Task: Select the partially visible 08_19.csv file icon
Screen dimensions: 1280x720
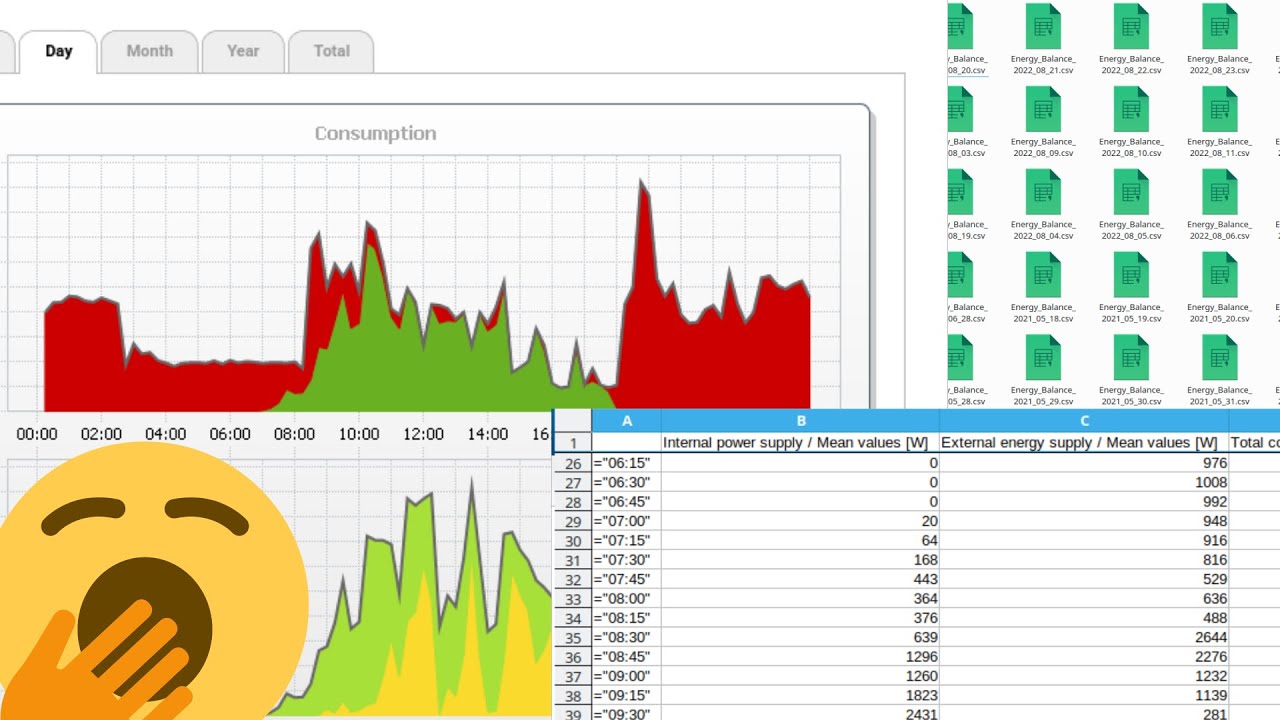Action: [960, 192]
